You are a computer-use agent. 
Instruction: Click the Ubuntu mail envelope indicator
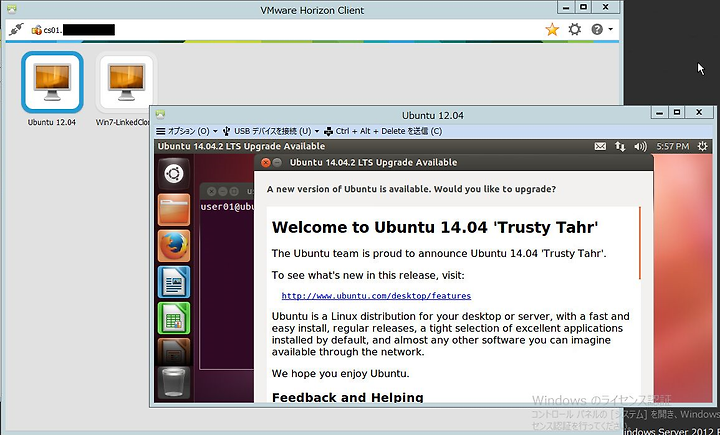(x=600, y=147)
